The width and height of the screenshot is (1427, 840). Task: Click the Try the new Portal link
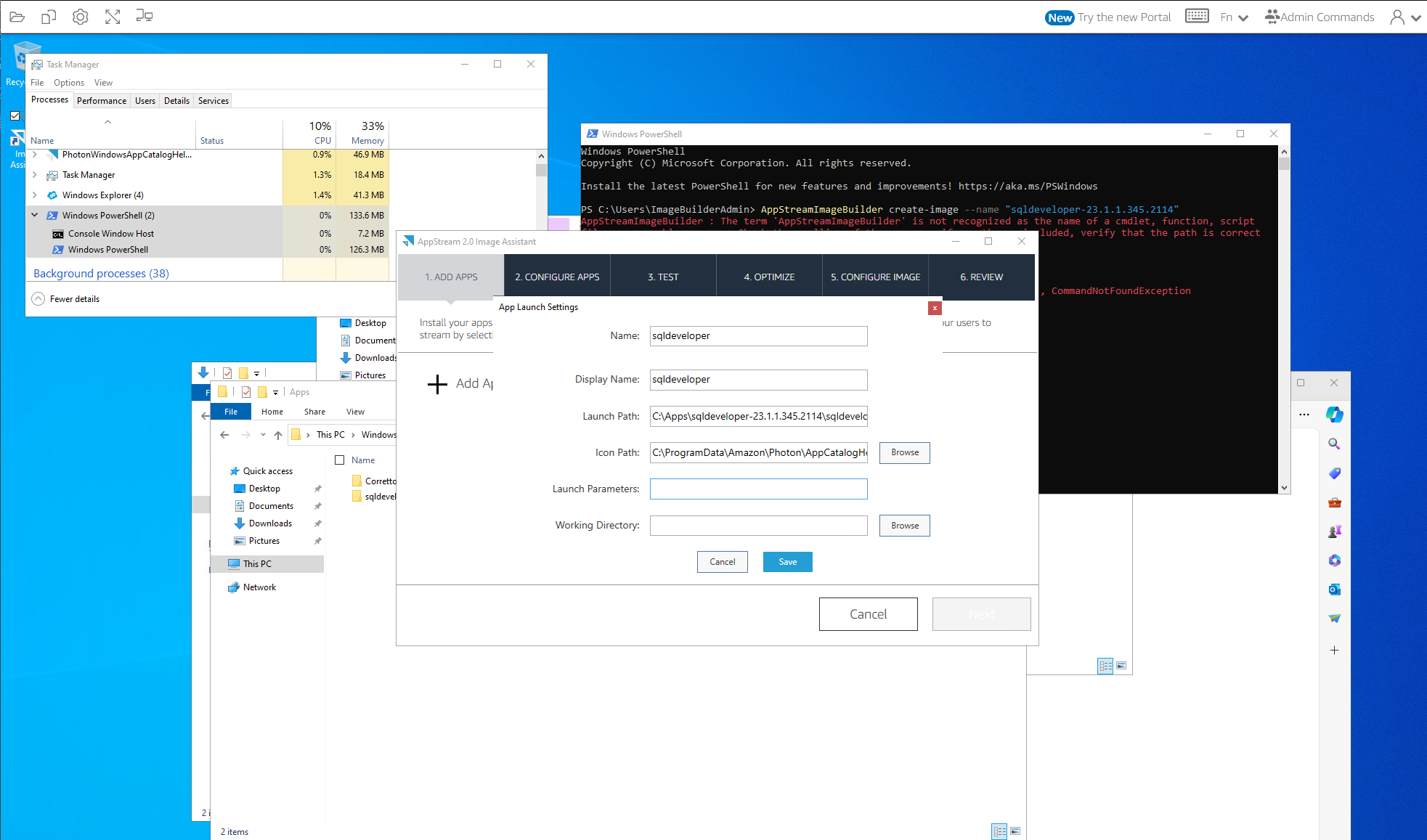coord(1124,16)
